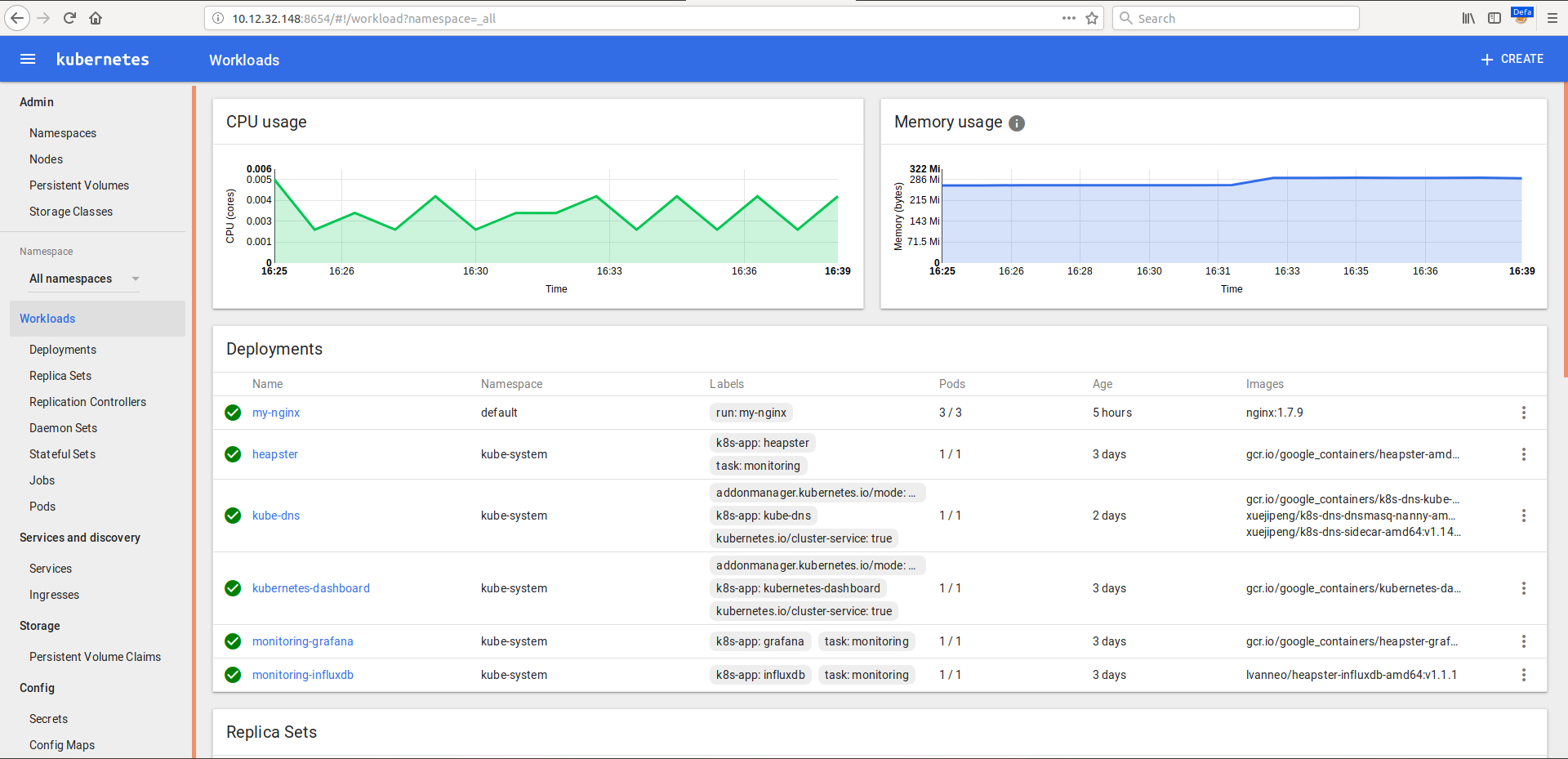Open the heapster deployment link
Screen dimensions: 1568x759
click(x=275, y=454)
